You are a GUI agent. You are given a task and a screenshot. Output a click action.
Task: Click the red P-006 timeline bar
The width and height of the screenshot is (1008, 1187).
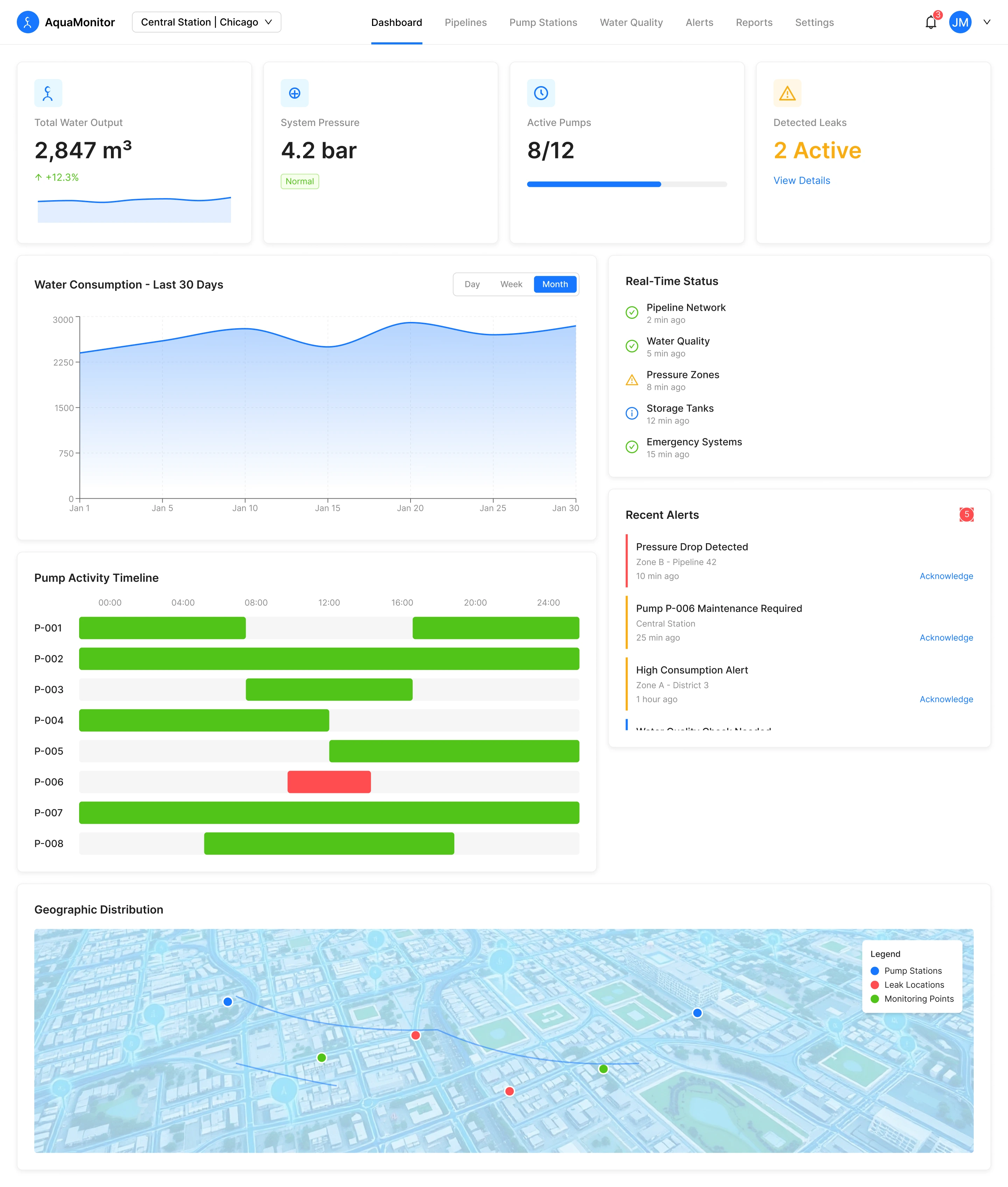point(329,782)
